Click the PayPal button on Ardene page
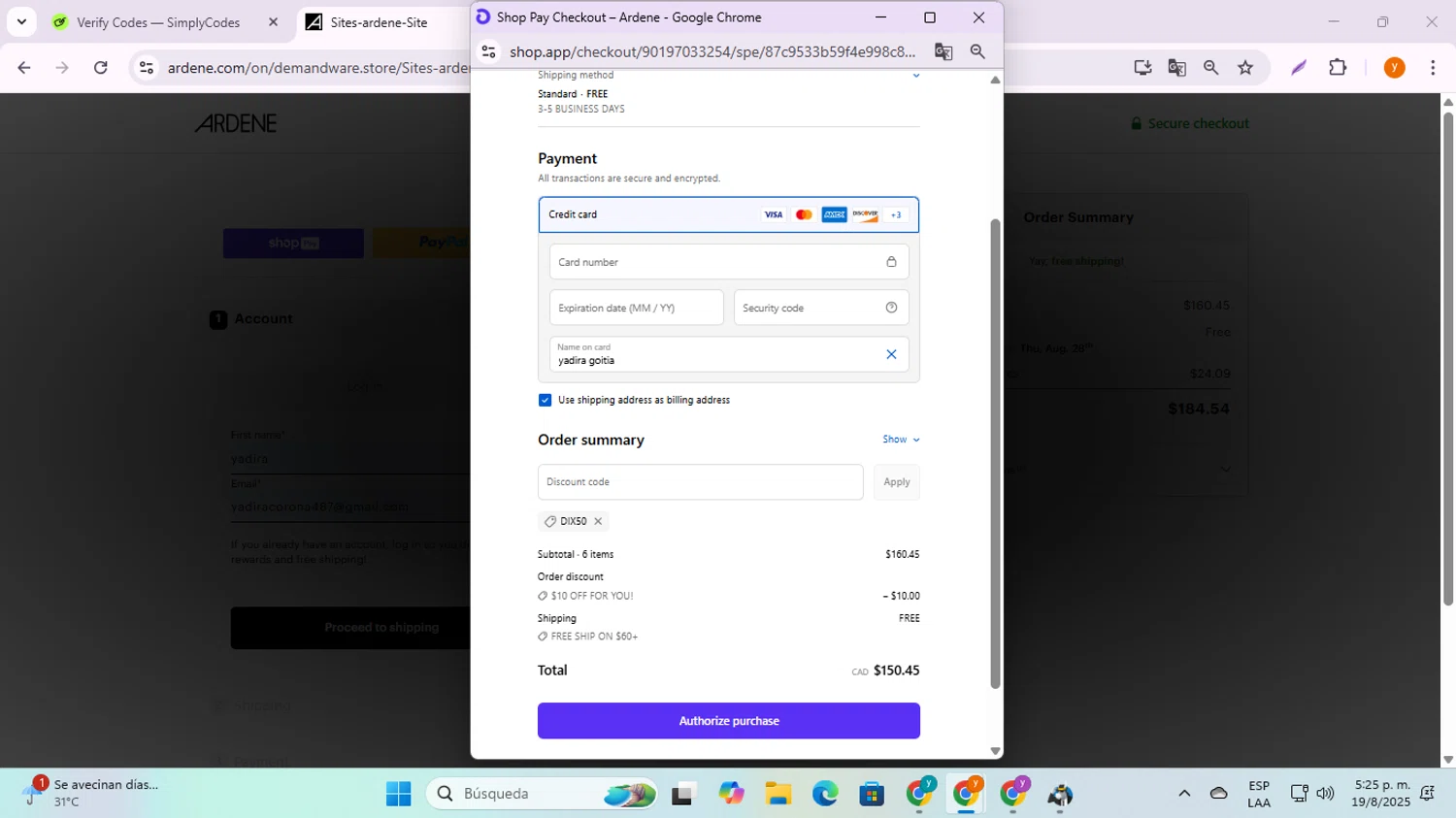Screen dimensions: 1456x818 (422, 244)
